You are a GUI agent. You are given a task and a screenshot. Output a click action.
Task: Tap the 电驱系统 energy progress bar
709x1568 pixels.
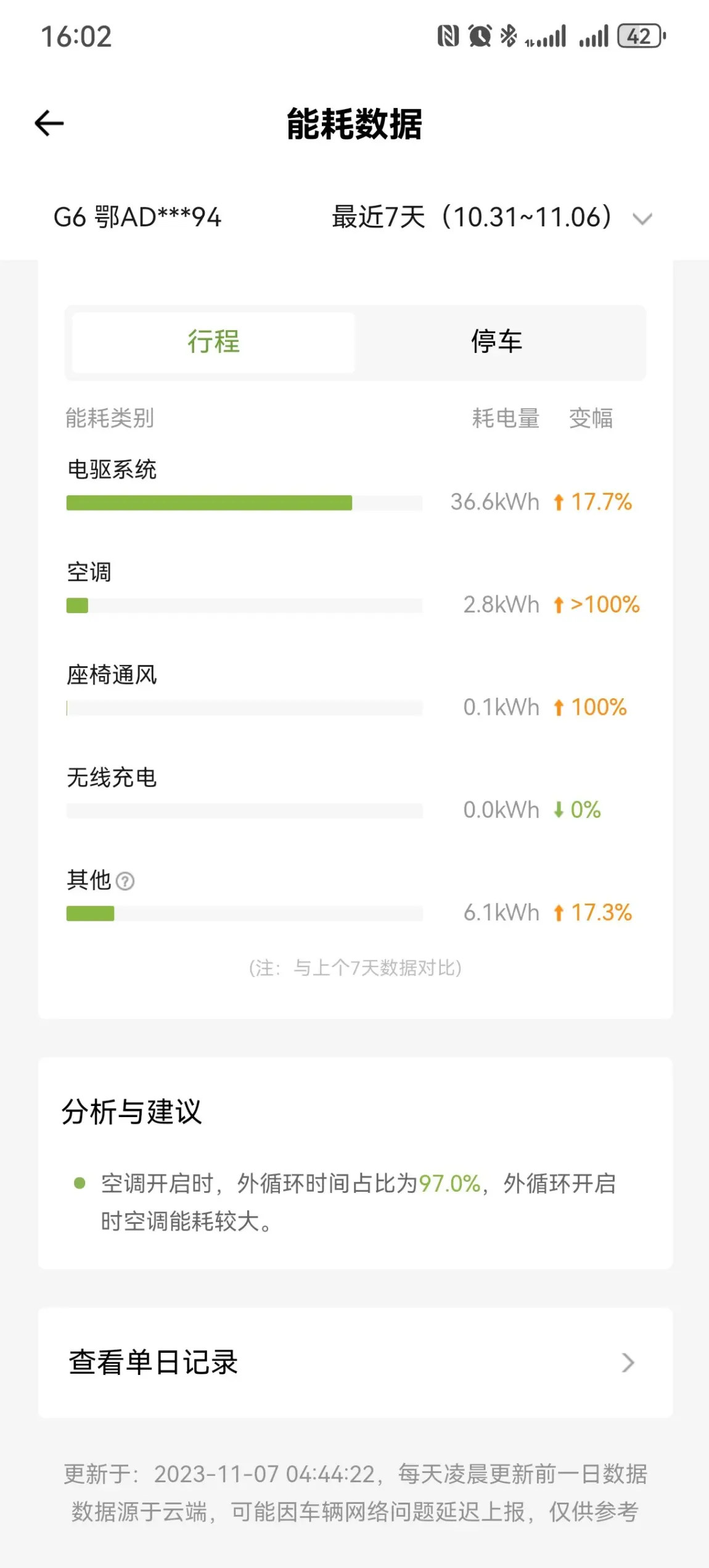click(x=244, y=503)
